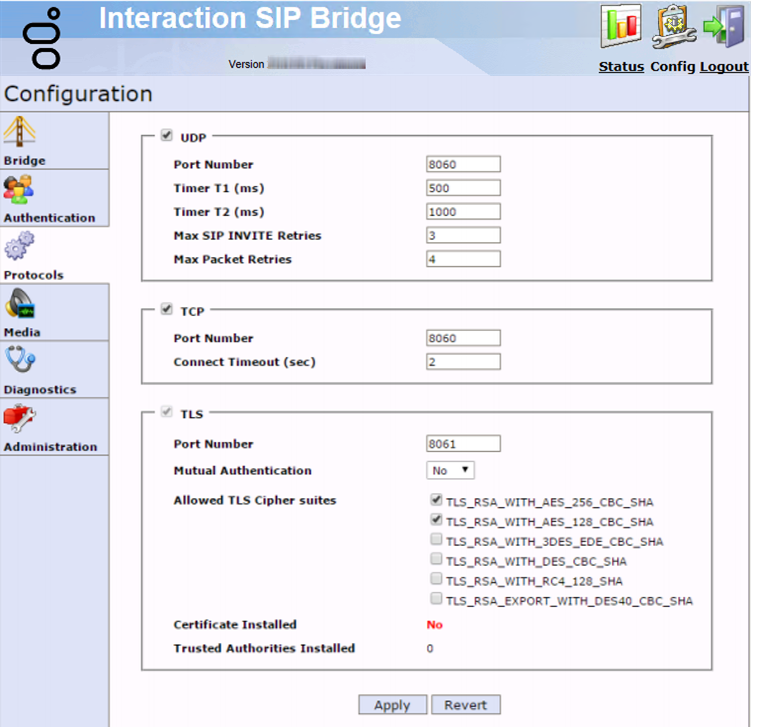Click the Logout door icon
Image resolution: width=760 pixels, height=727 pixels.
pyautogui.click(x=724, y=27)
